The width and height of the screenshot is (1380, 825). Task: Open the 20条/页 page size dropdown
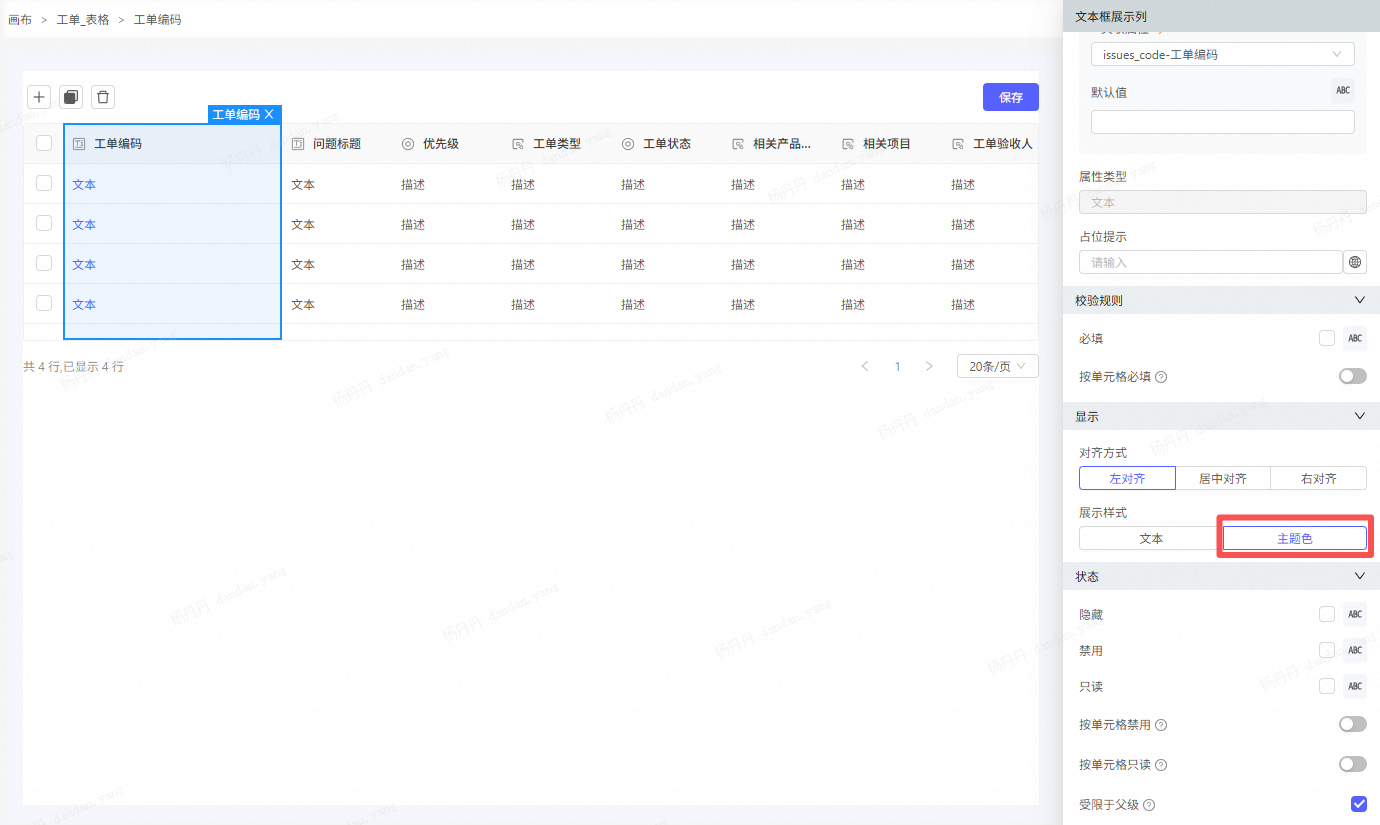tap(997, 367)
